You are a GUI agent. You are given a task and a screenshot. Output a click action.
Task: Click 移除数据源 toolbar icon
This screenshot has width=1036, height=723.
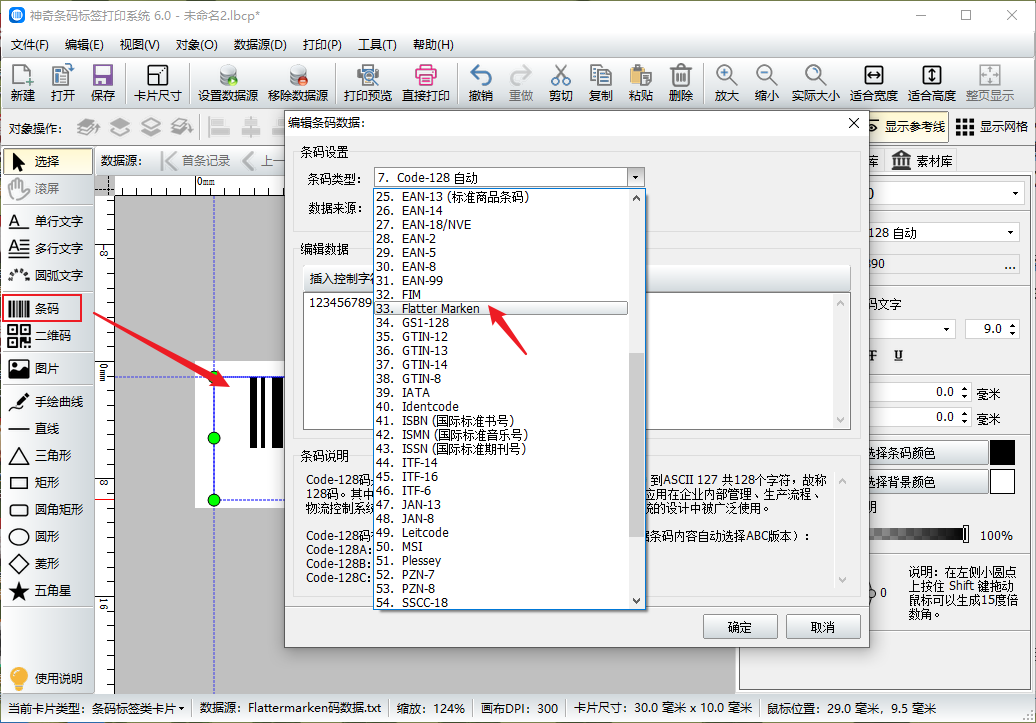(x=298, y=83)
